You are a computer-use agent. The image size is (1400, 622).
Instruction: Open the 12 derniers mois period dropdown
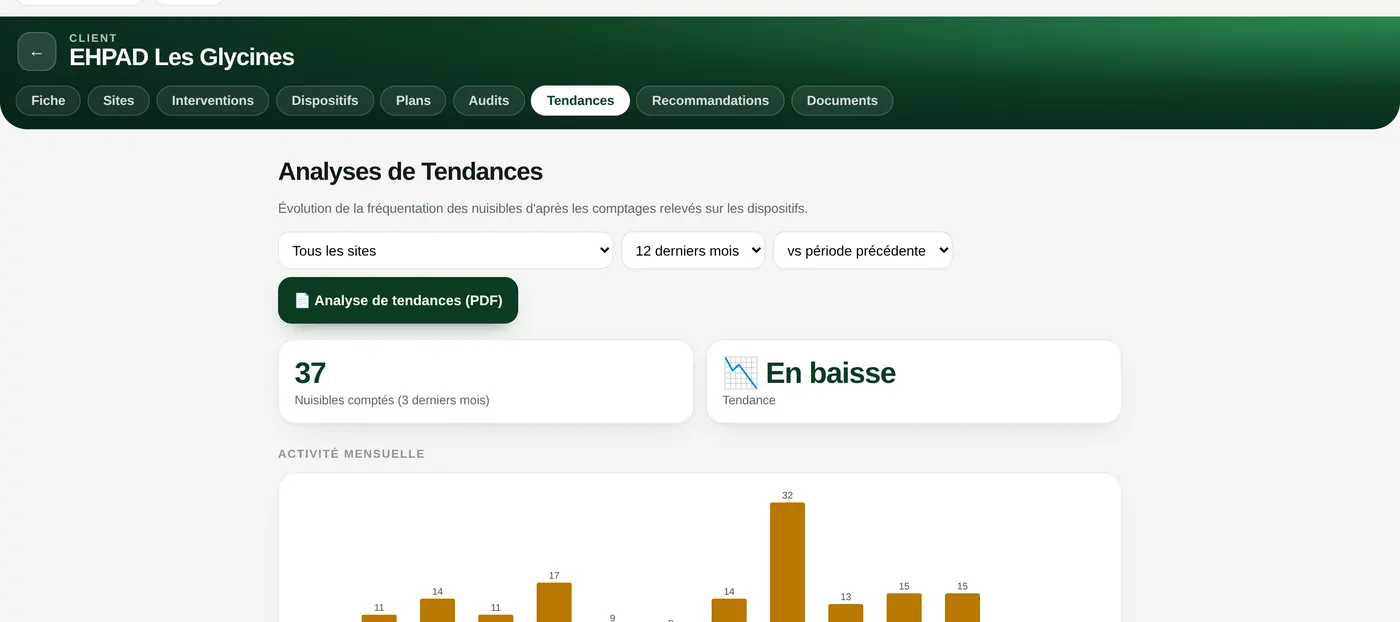(693, 251)
